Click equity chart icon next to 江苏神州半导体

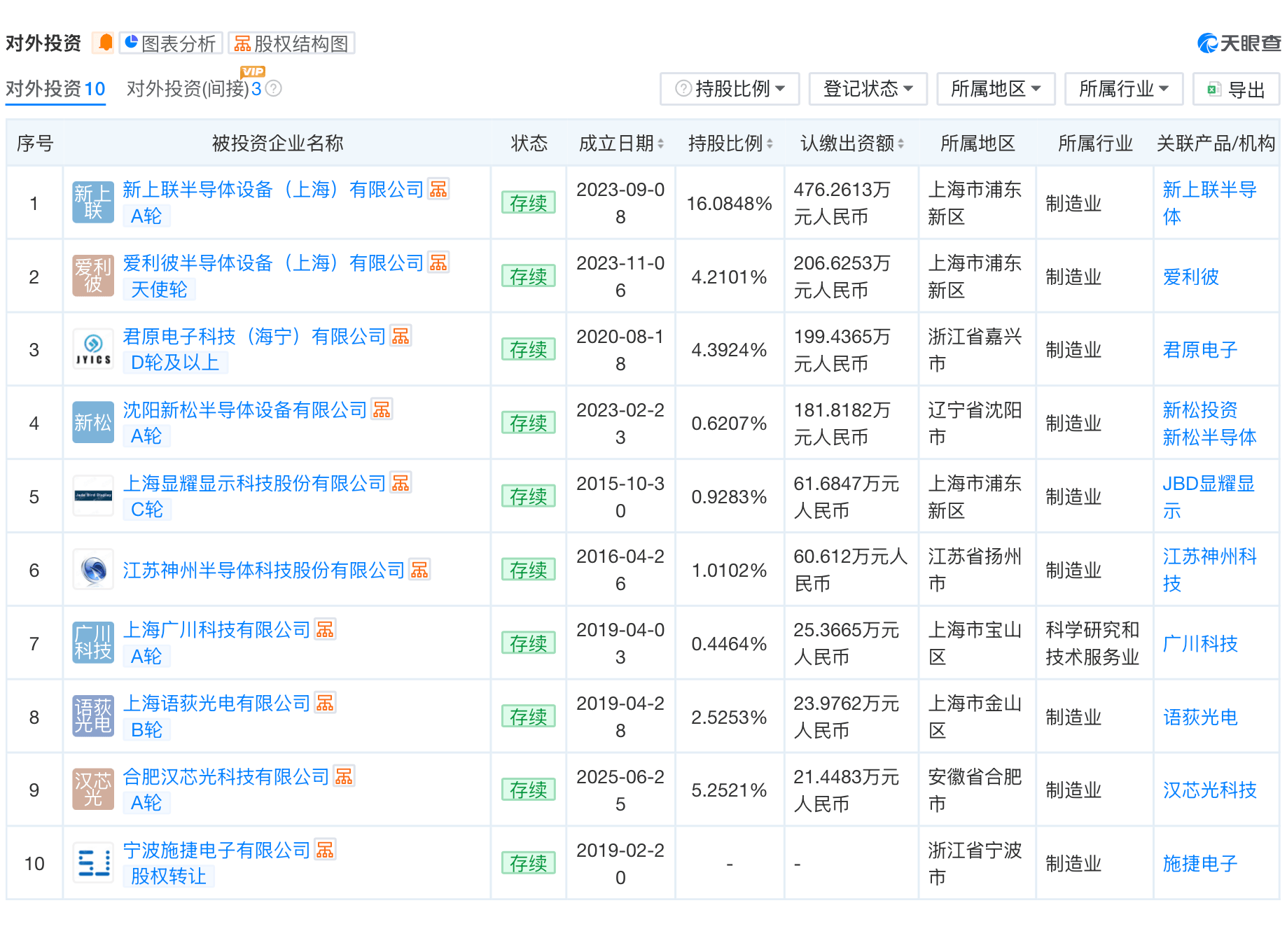[x=419, y=570]
